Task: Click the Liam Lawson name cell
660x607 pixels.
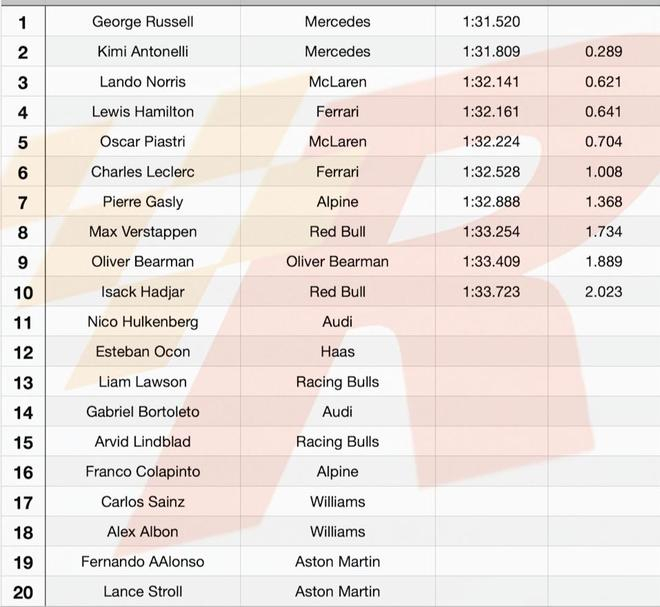Action: click(x=143, y=381)
